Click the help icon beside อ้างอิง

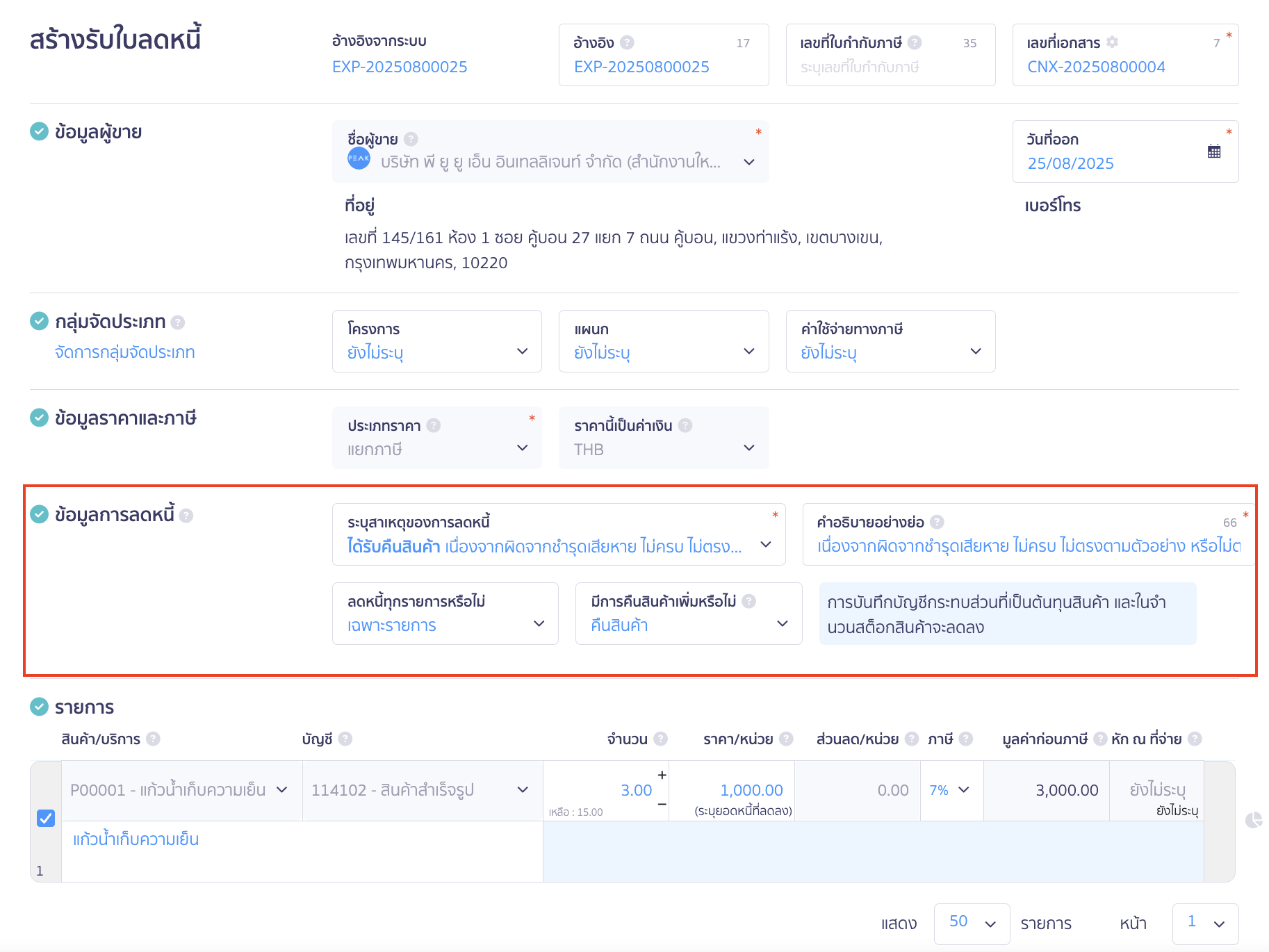[627, 42]
